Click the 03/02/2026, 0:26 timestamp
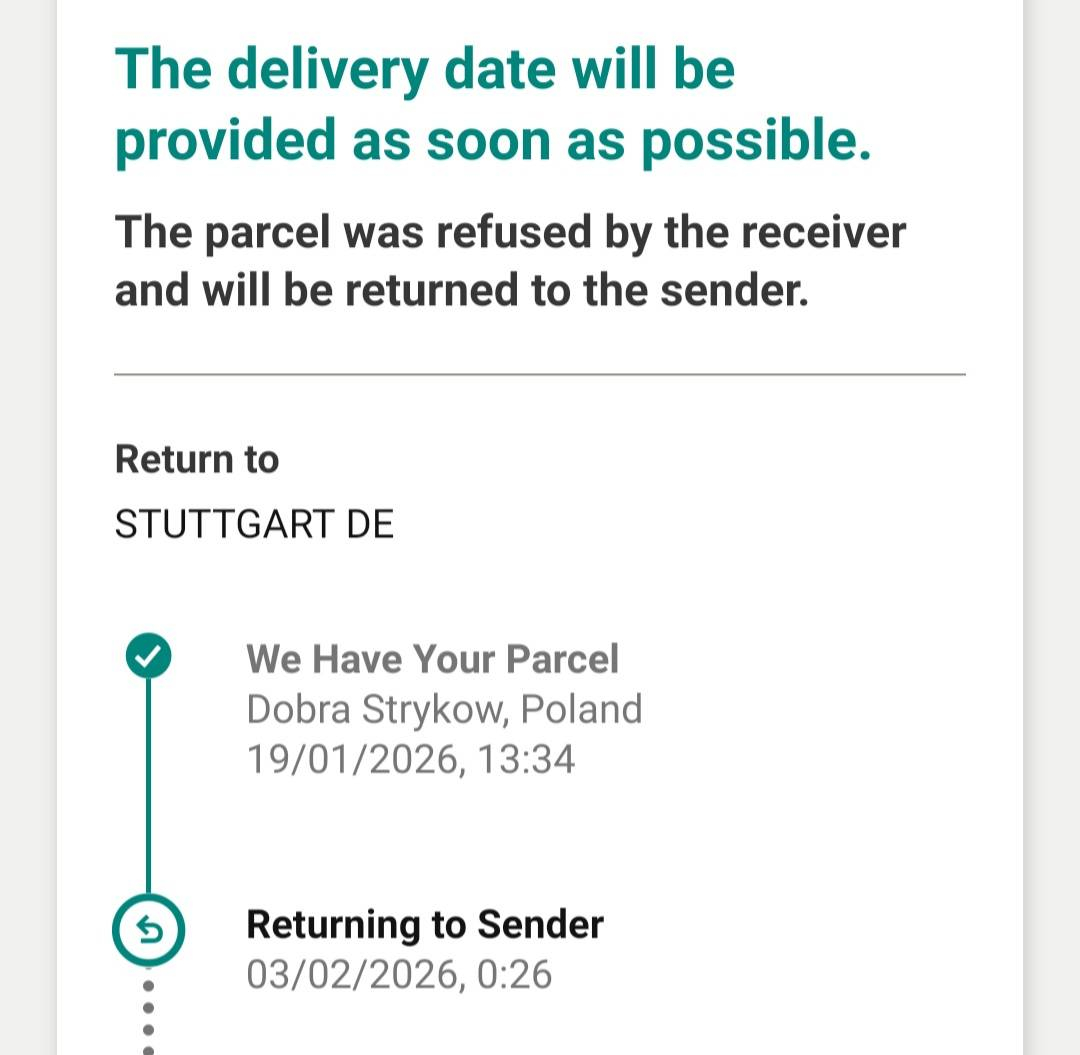 click(x=398, y=974)
